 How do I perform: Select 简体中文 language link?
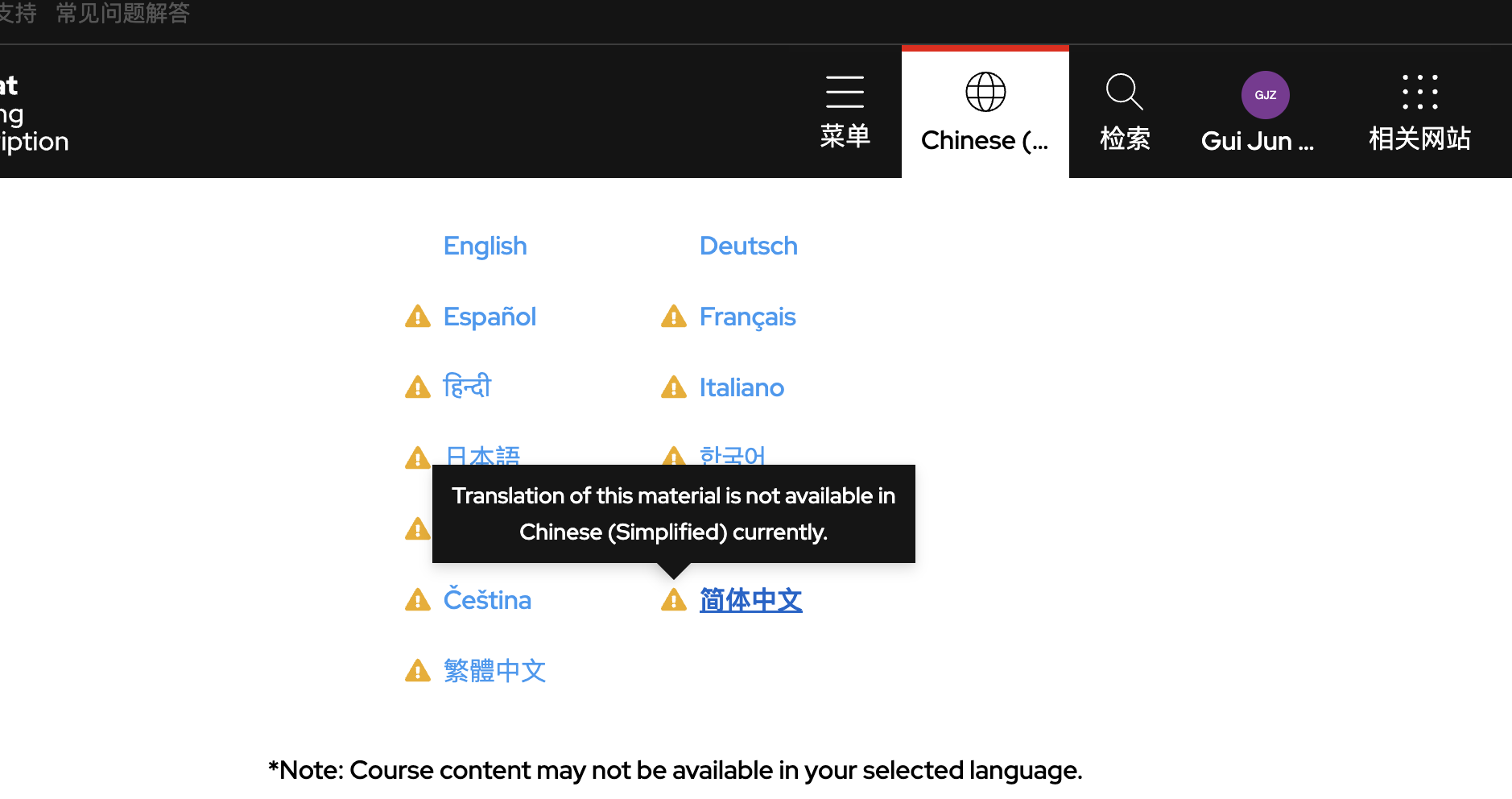[750, 600]
